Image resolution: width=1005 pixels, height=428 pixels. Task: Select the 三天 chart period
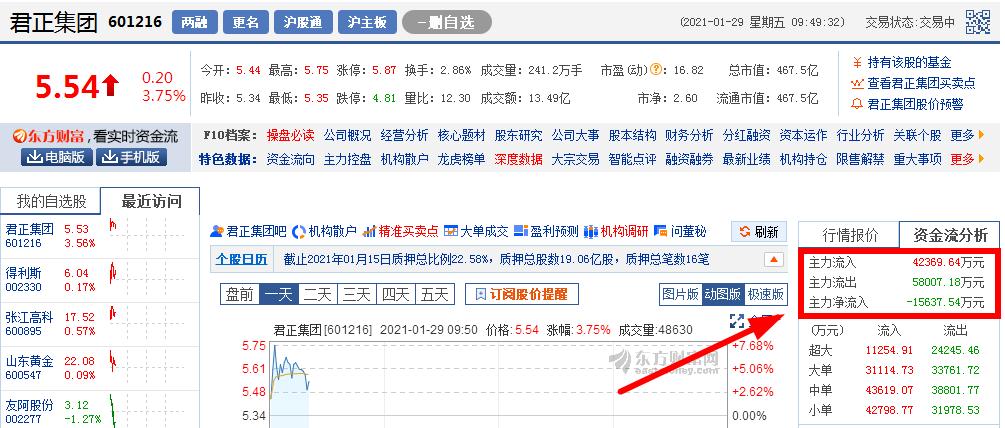[x=356, y=295]
